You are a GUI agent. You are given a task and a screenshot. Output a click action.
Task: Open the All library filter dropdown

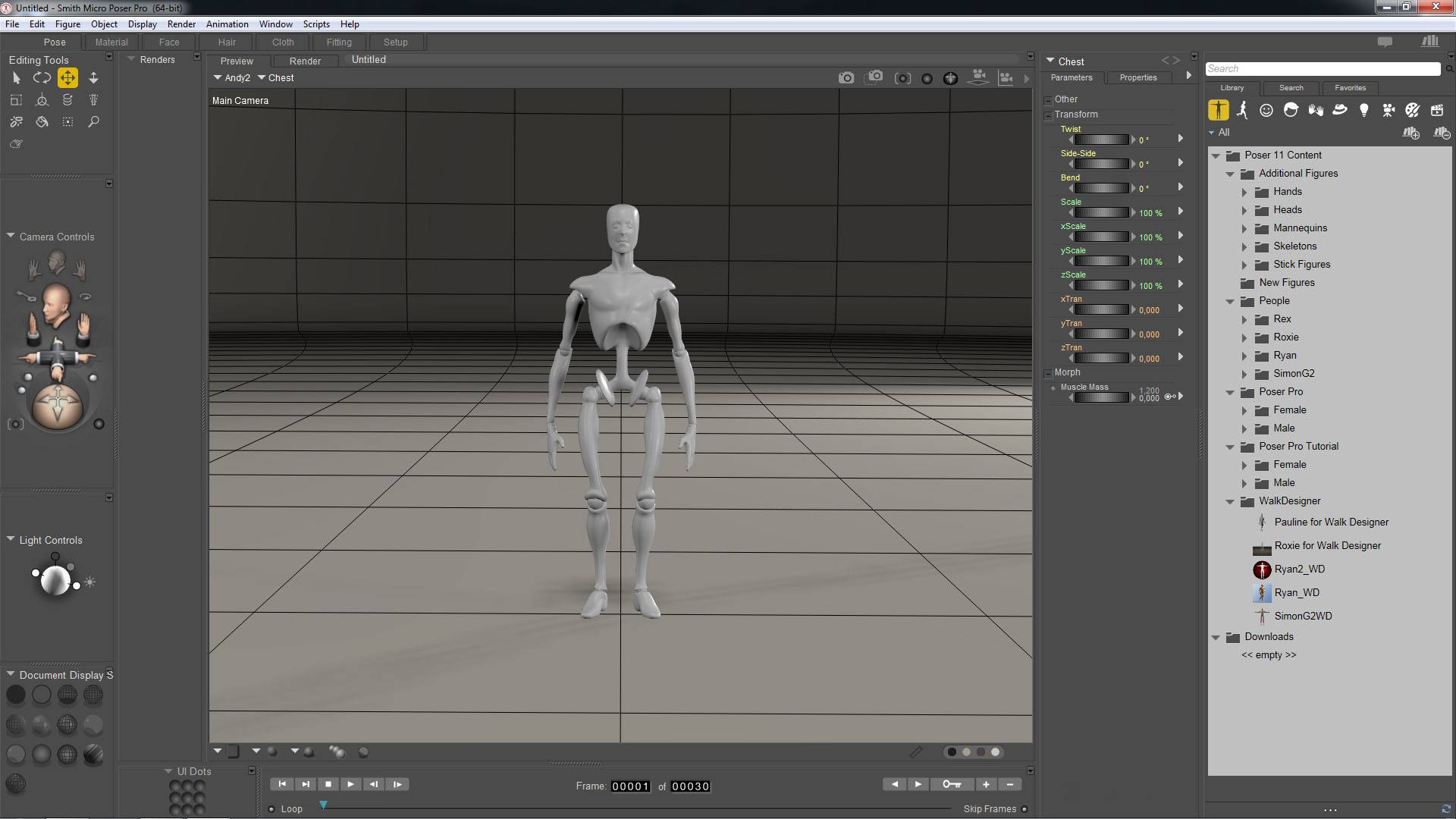tap(1219, 132)
